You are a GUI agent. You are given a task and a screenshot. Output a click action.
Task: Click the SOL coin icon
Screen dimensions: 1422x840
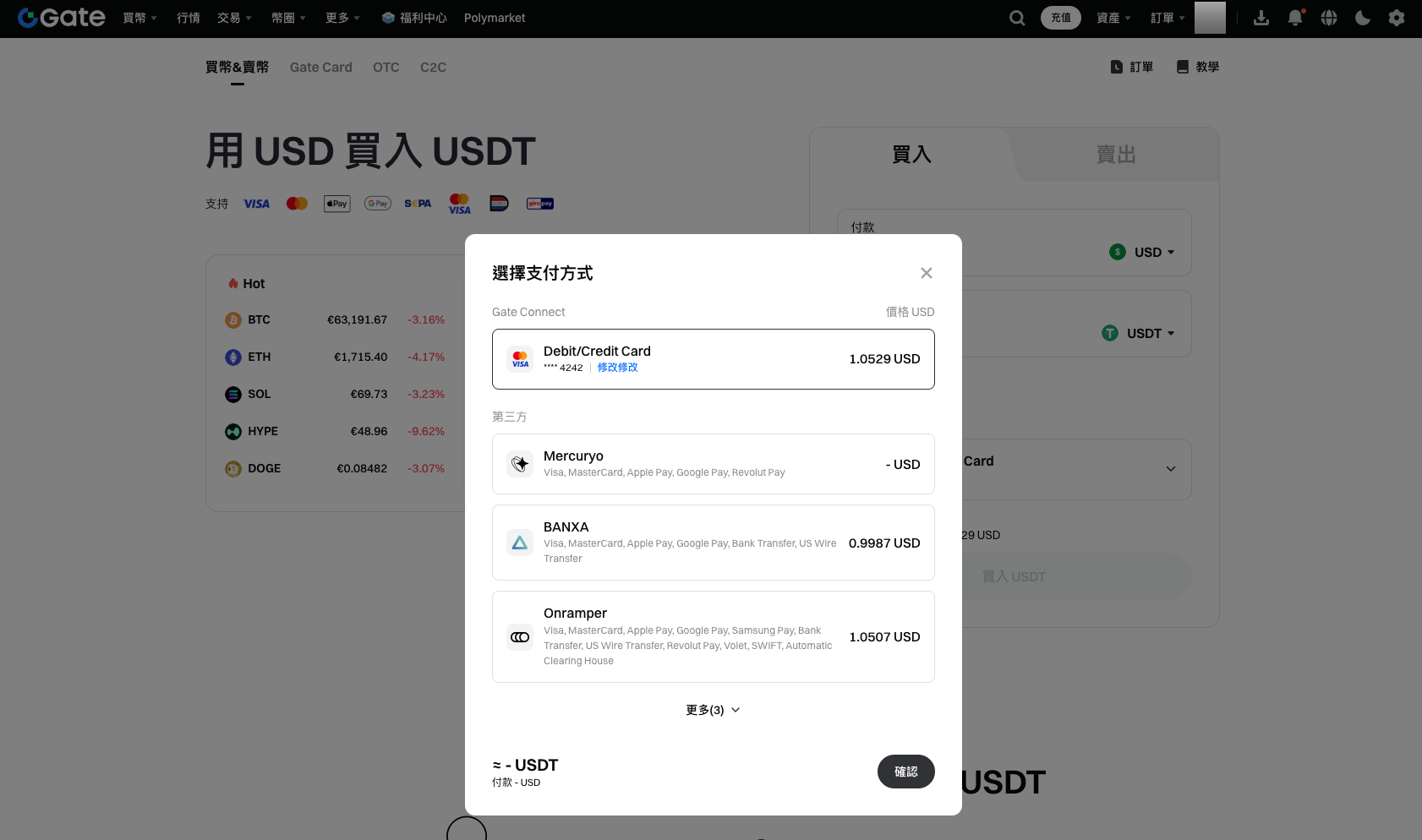[x=233, y=395]
